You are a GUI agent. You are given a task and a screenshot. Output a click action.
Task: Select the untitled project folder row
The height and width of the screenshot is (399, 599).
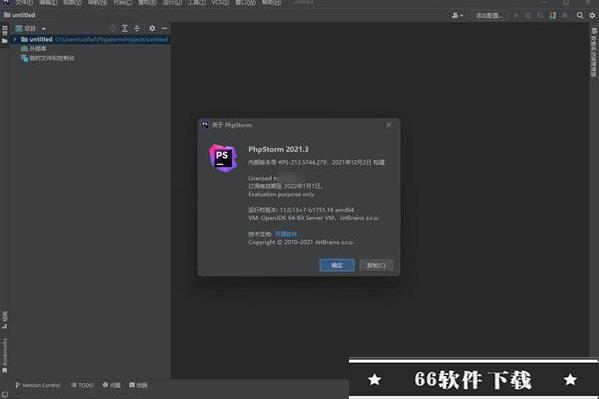point(90,39)
